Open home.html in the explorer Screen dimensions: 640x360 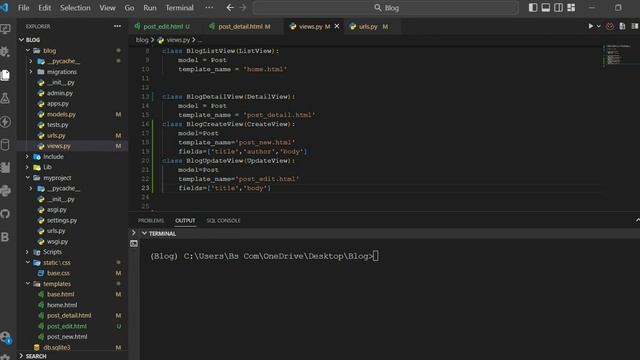(x=62, y=305)
